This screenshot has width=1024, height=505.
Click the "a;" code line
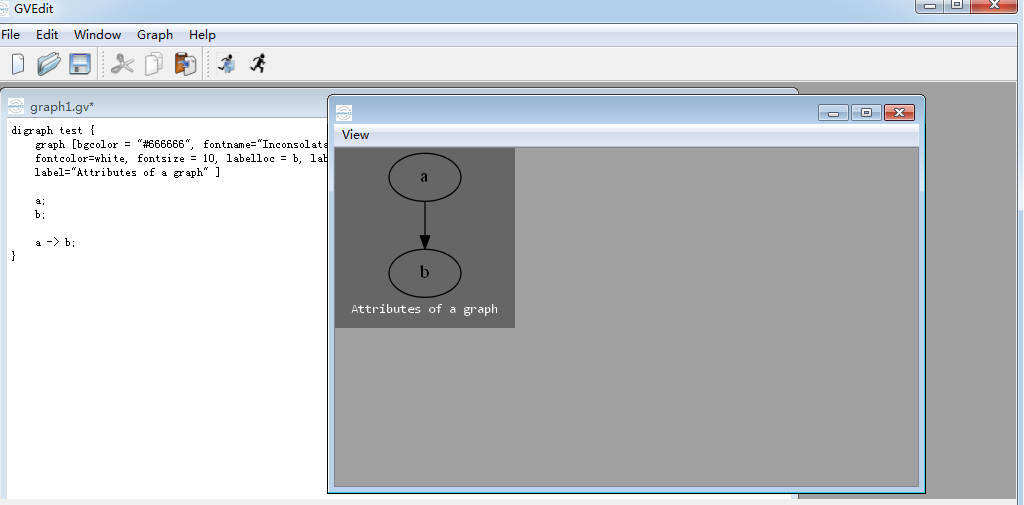coord(40,201)
